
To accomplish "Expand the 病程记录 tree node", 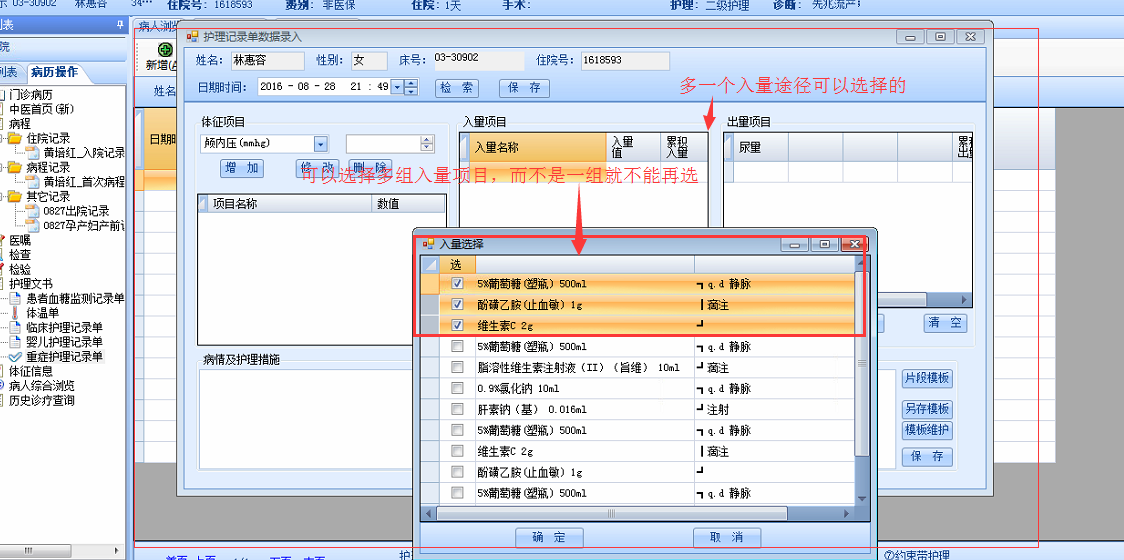I will pyautogui.click(x=2, y=167).
